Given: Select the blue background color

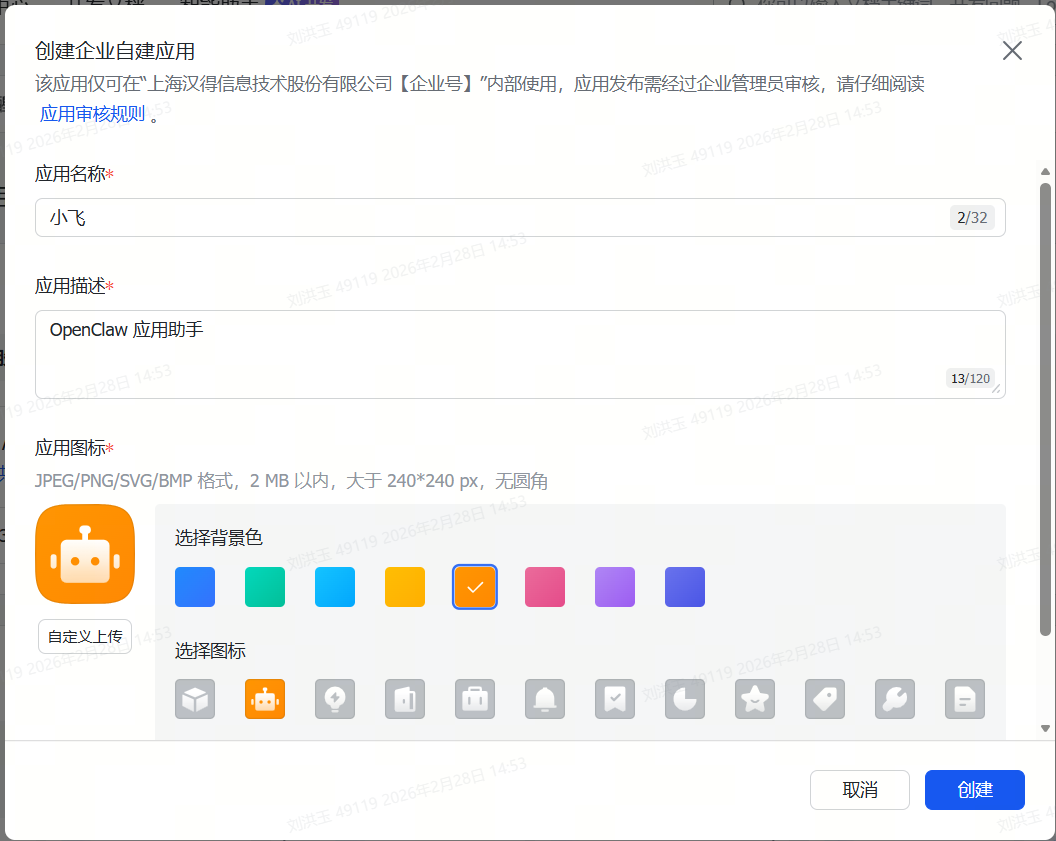Looking at the screenshot, I should click(x=195, y=587).
